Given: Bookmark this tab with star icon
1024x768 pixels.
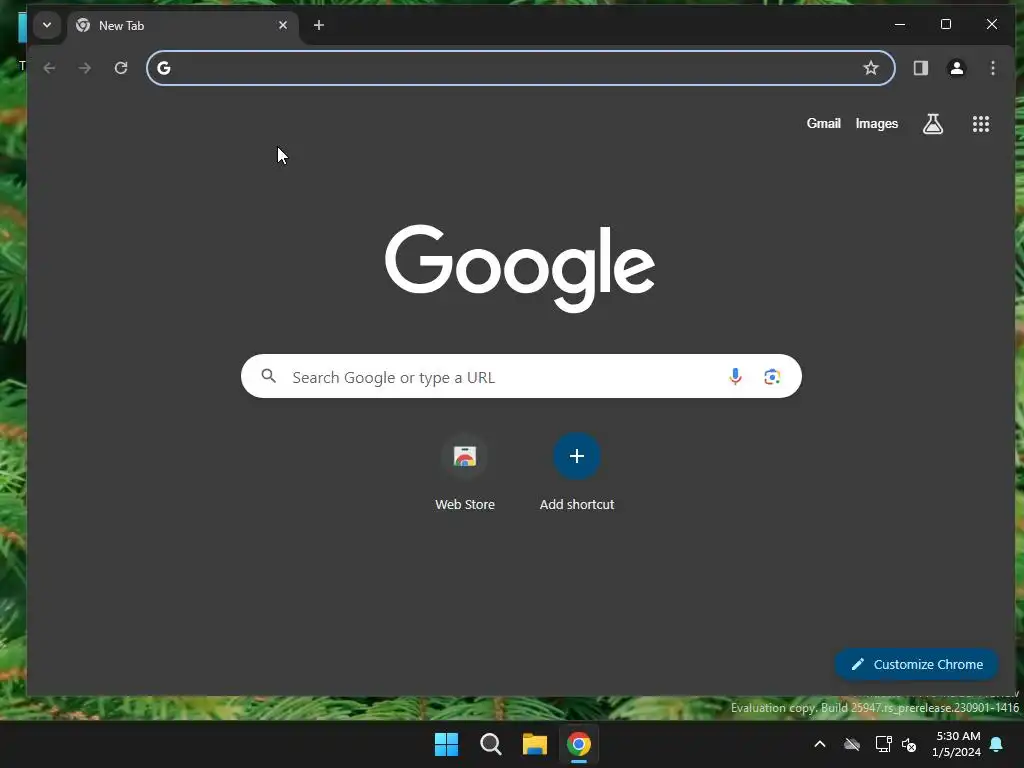Looking at the screenshot, I should (871, 68).
